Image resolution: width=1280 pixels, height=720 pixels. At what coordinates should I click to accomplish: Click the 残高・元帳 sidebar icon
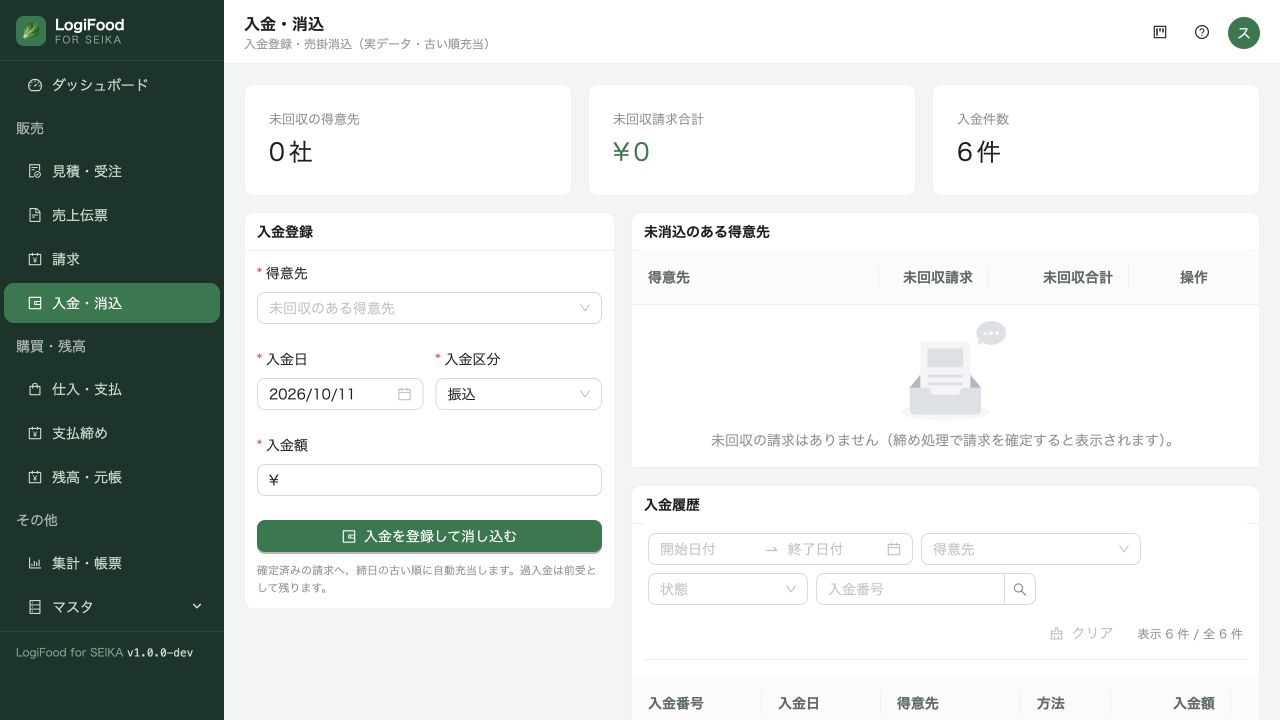[x=35, y=477]
